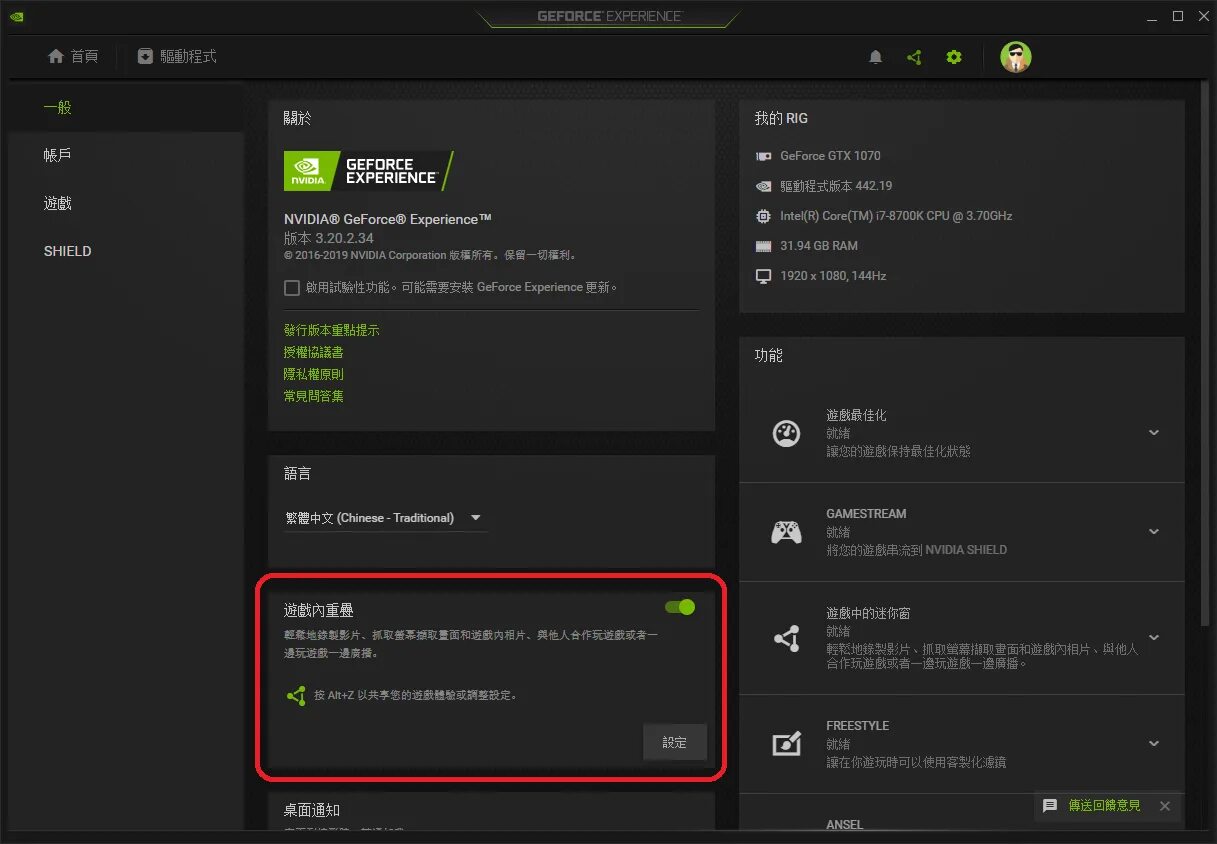1217x844 pixels.
Task: Open the 發行版本重點提示 link
Action: [x=332, y=330]
